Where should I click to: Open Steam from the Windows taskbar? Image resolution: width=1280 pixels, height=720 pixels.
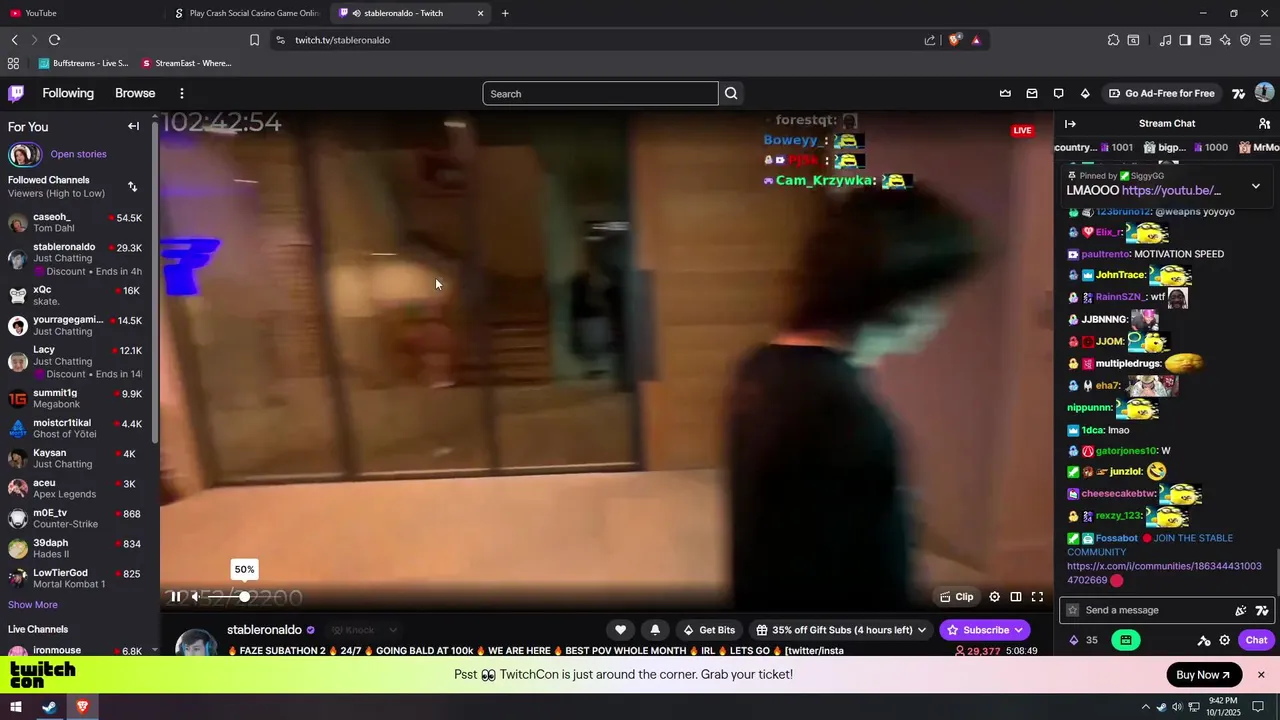[x=49, y=707]
